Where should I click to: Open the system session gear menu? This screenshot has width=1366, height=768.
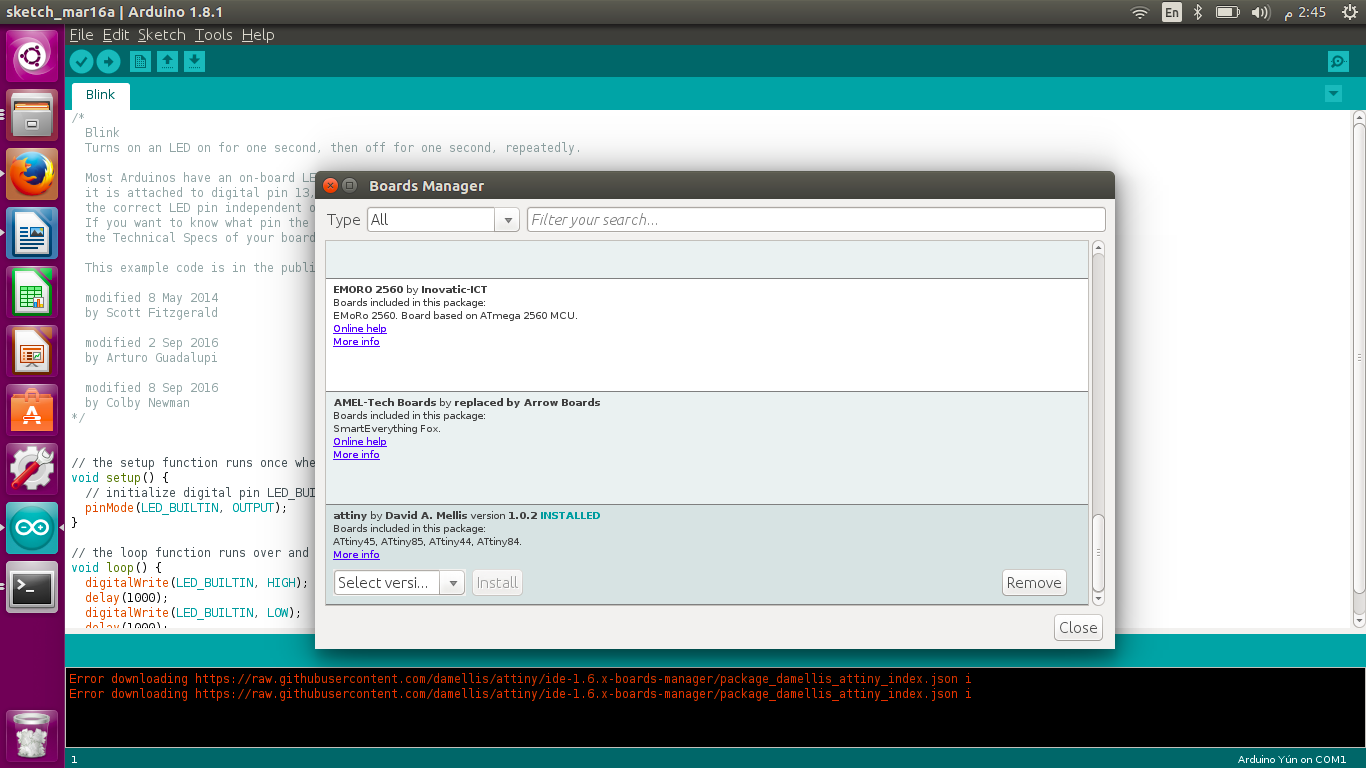coord(1348,12)
